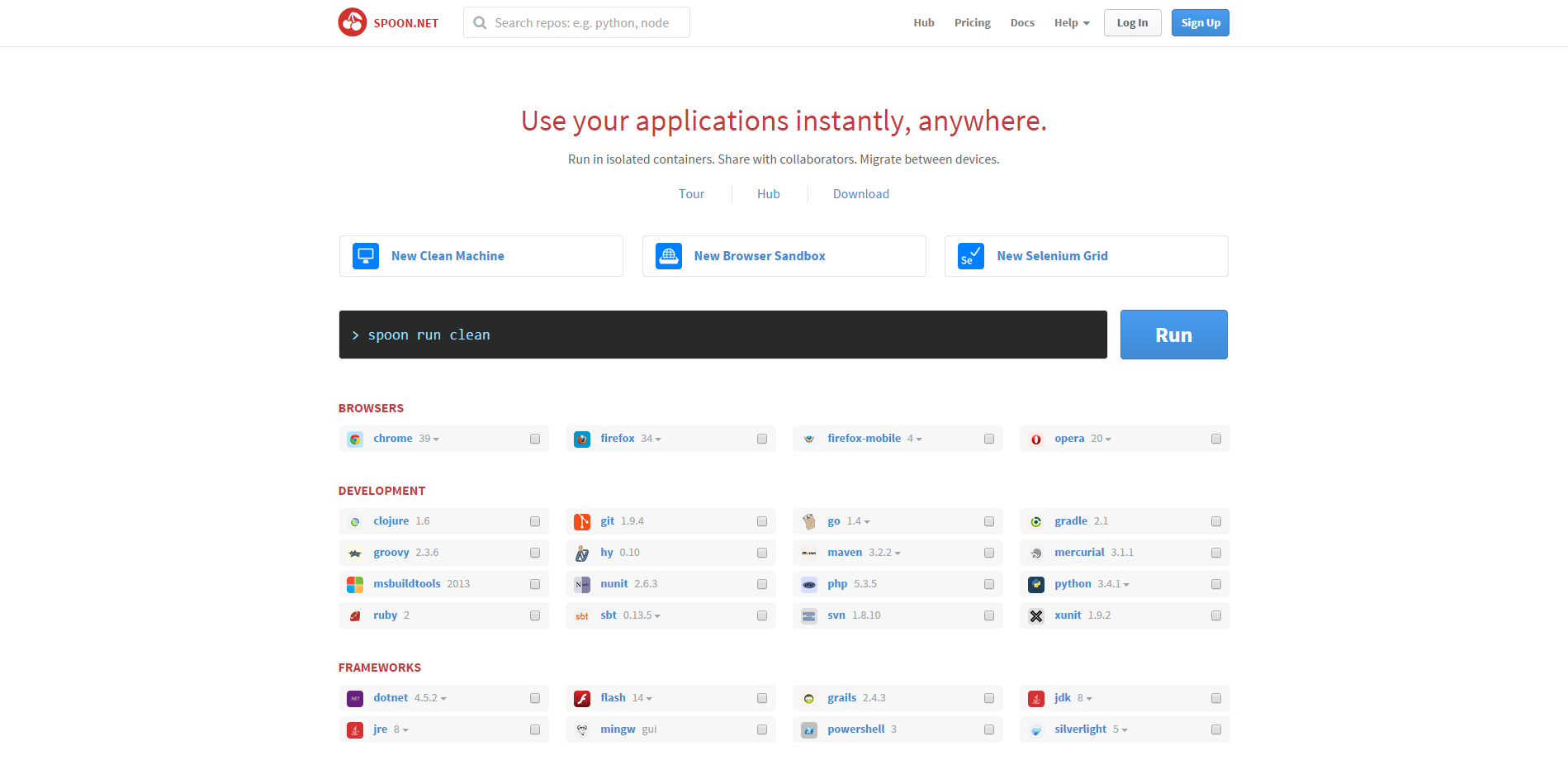This screenshot has width=1568, height=765.
Task: Click the search magnifier icon
Action: click(x=480, y=23)
